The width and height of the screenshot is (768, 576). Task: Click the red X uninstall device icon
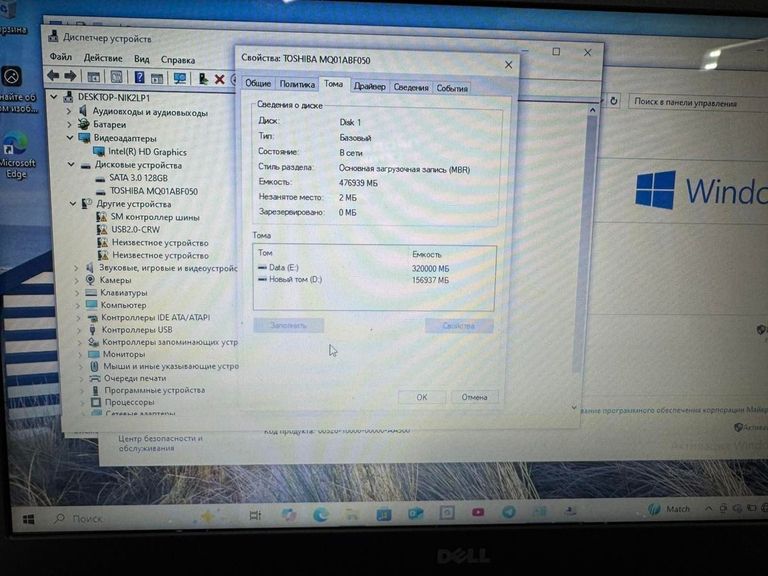click(219, 78)
